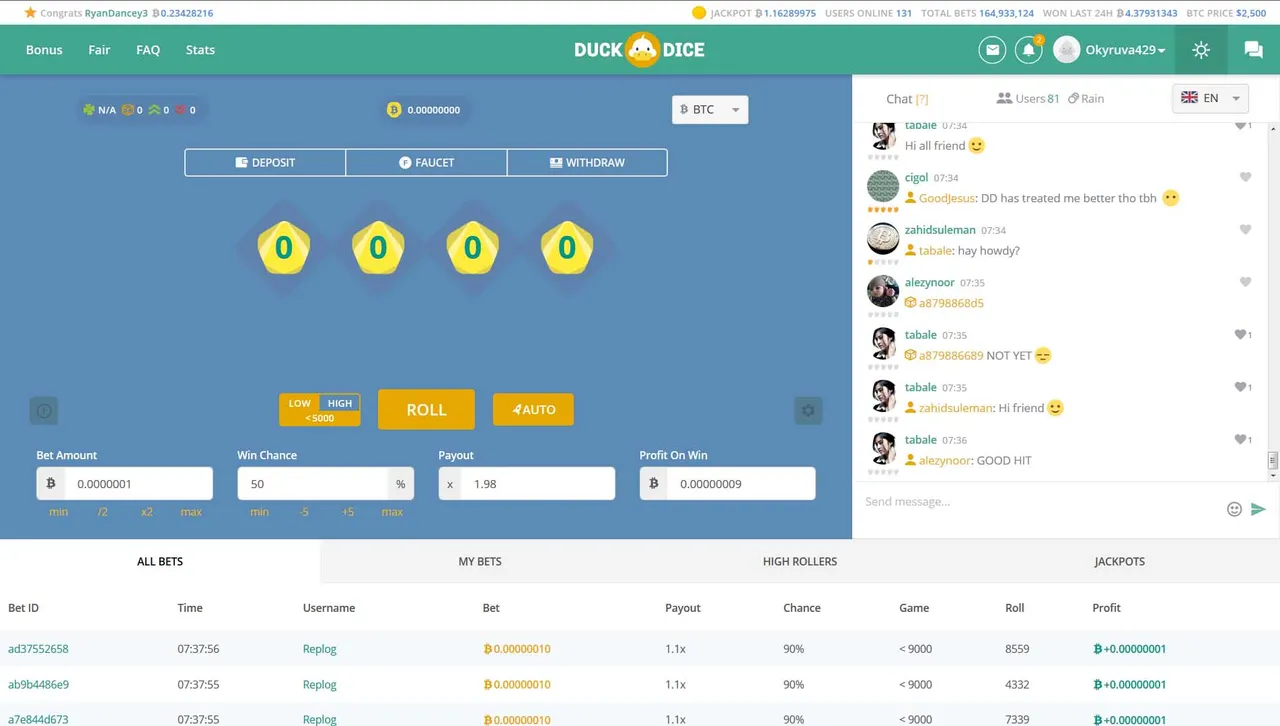
Task: Like alezynoor's message heart
Action: tap(1245, 282)
